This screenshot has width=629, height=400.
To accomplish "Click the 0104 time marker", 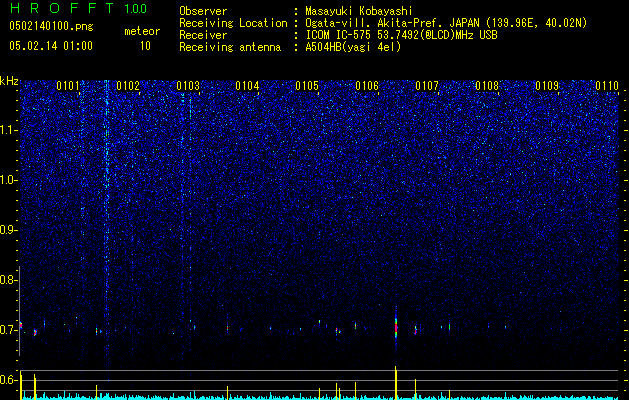I will 247,86.
